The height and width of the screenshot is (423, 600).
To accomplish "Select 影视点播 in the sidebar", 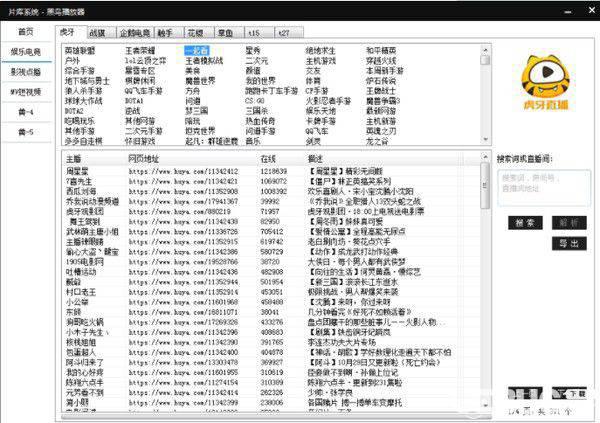I will click(x=26, y=72).
